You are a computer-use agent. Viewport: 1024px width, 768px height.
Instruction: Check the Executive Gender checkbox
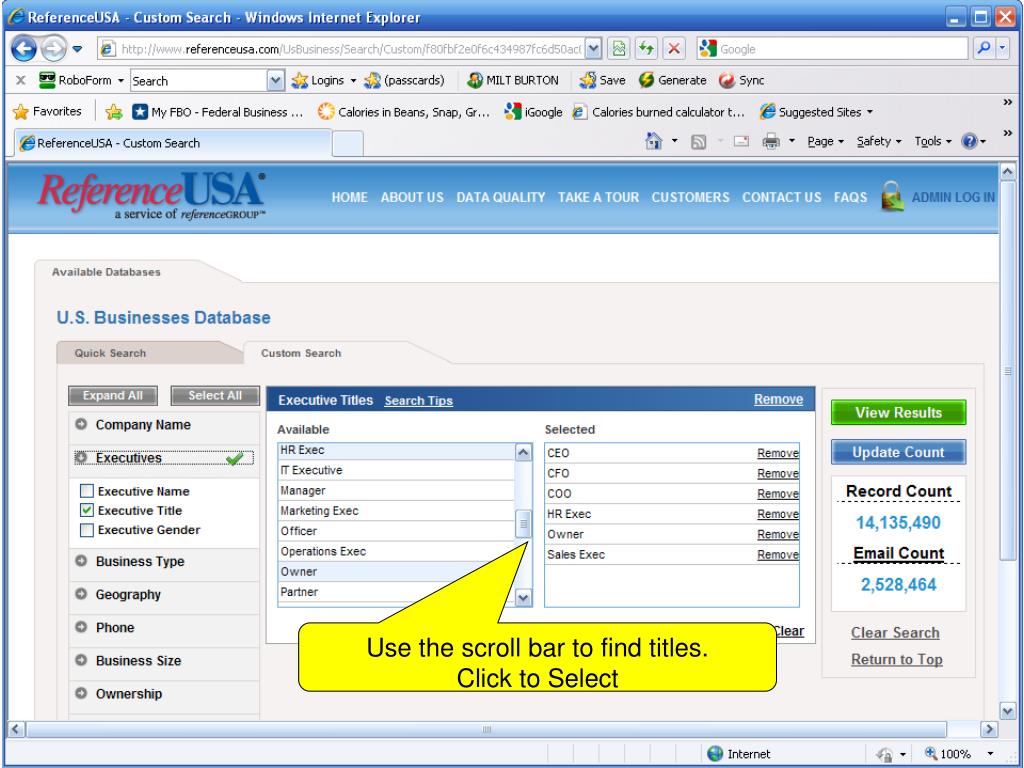click(x=86, y=530)
